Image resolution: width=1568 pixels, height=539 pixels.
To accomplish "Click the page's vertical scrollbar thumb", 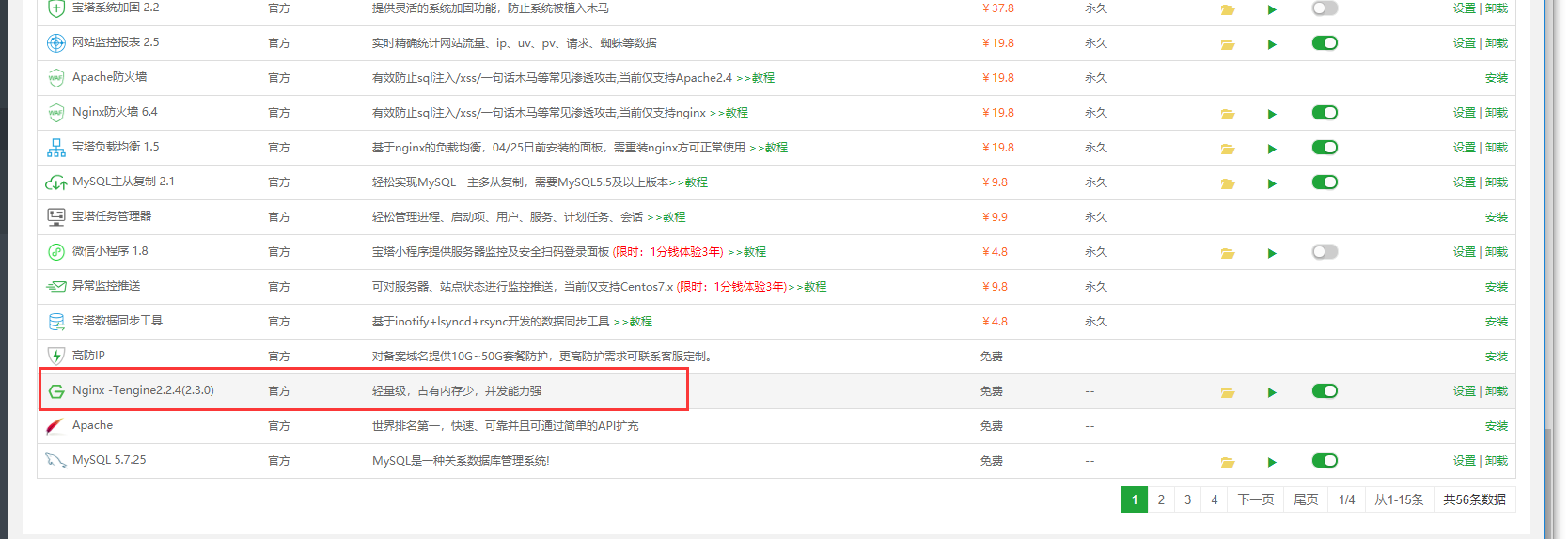I will (x=1548, y=483).
